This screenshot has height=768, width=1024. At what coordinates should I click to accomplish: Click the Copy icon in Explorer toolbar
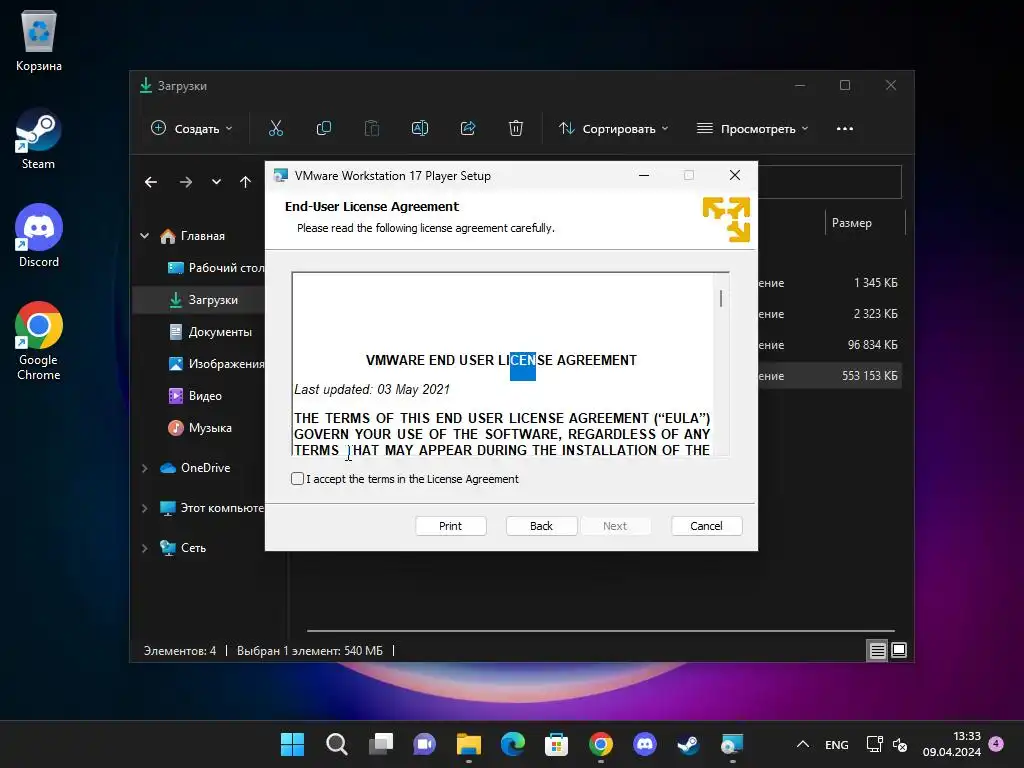point(324,129)
